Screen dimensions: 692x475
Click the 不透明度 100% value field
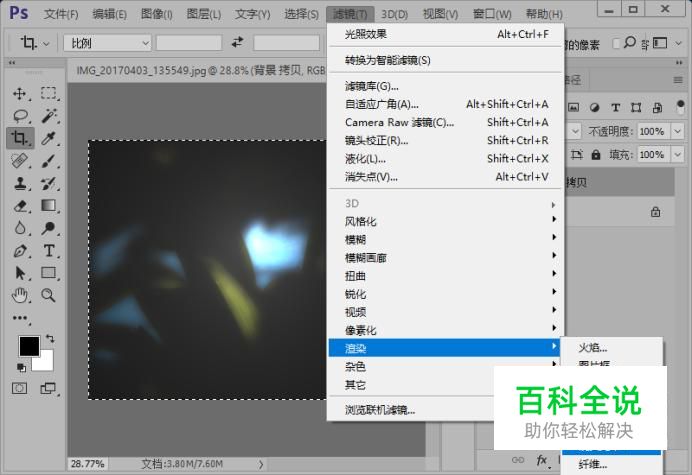tap(653, 131)
